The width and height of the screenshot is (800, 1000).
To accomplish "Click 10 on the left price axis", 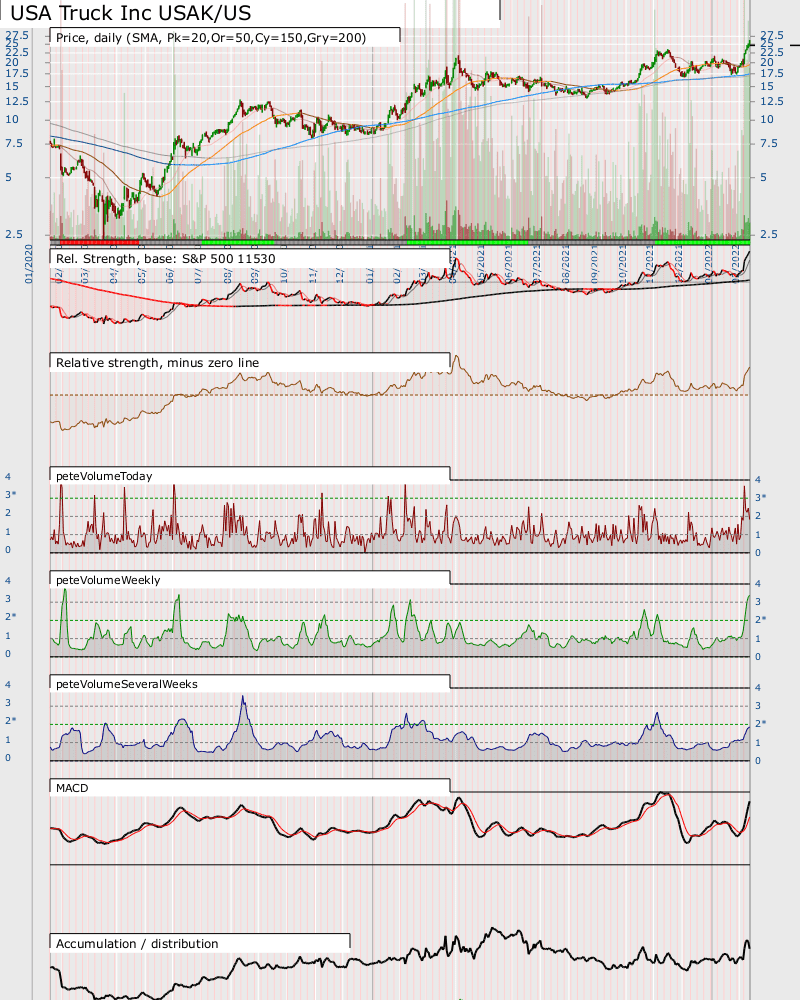I will 12,119.
